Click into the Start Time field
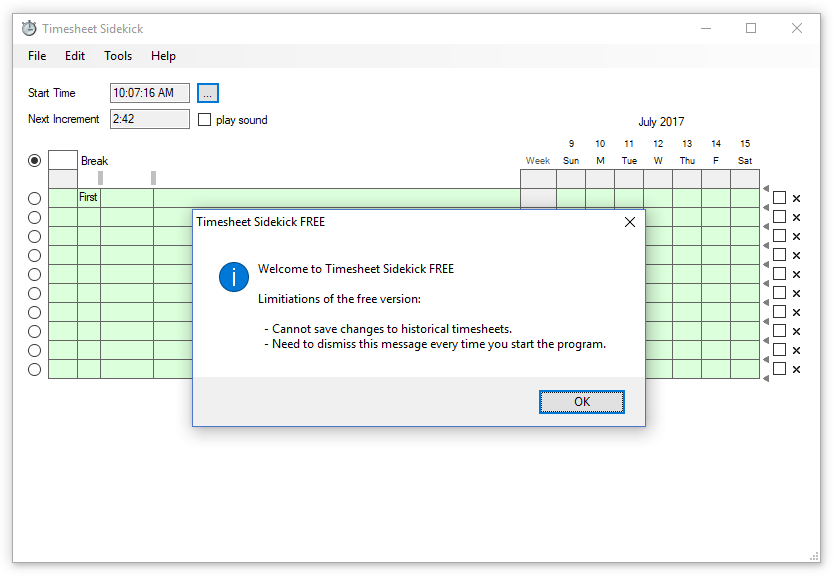Image resolution: width=834 pixels, height=577 pixels. pyautogui.click(x=149, y=93)
